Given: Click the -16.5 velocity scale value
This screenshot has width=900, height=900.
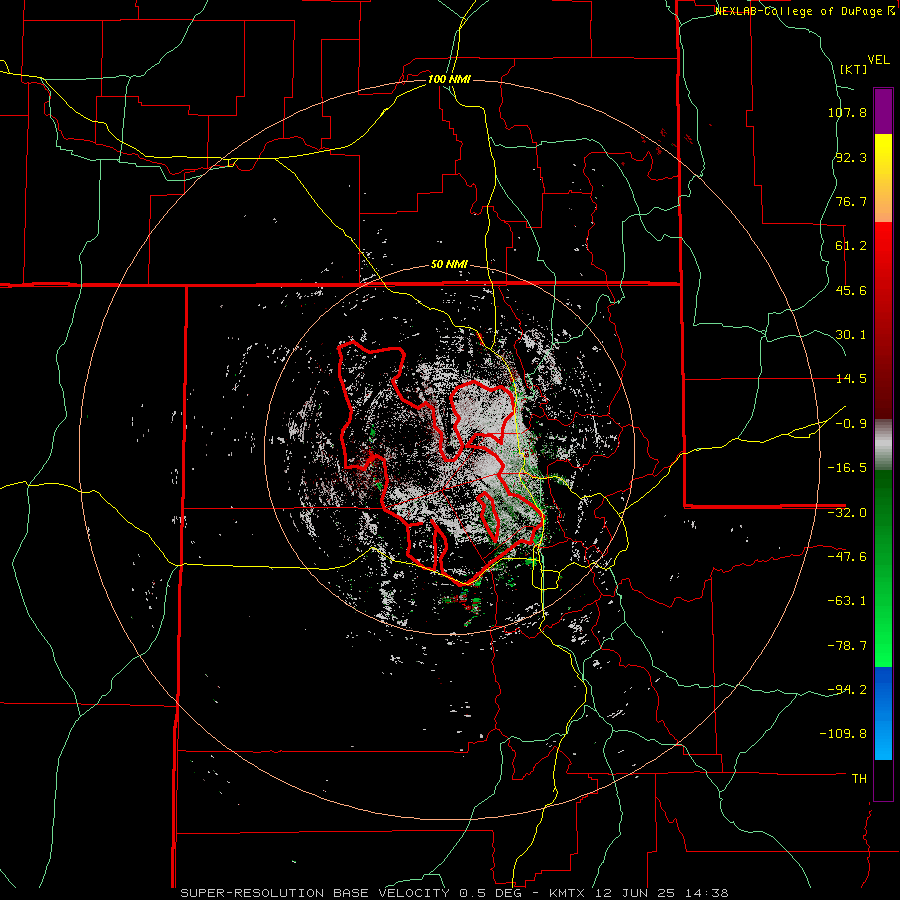Looking at the screenshot, I should point(847,468).
